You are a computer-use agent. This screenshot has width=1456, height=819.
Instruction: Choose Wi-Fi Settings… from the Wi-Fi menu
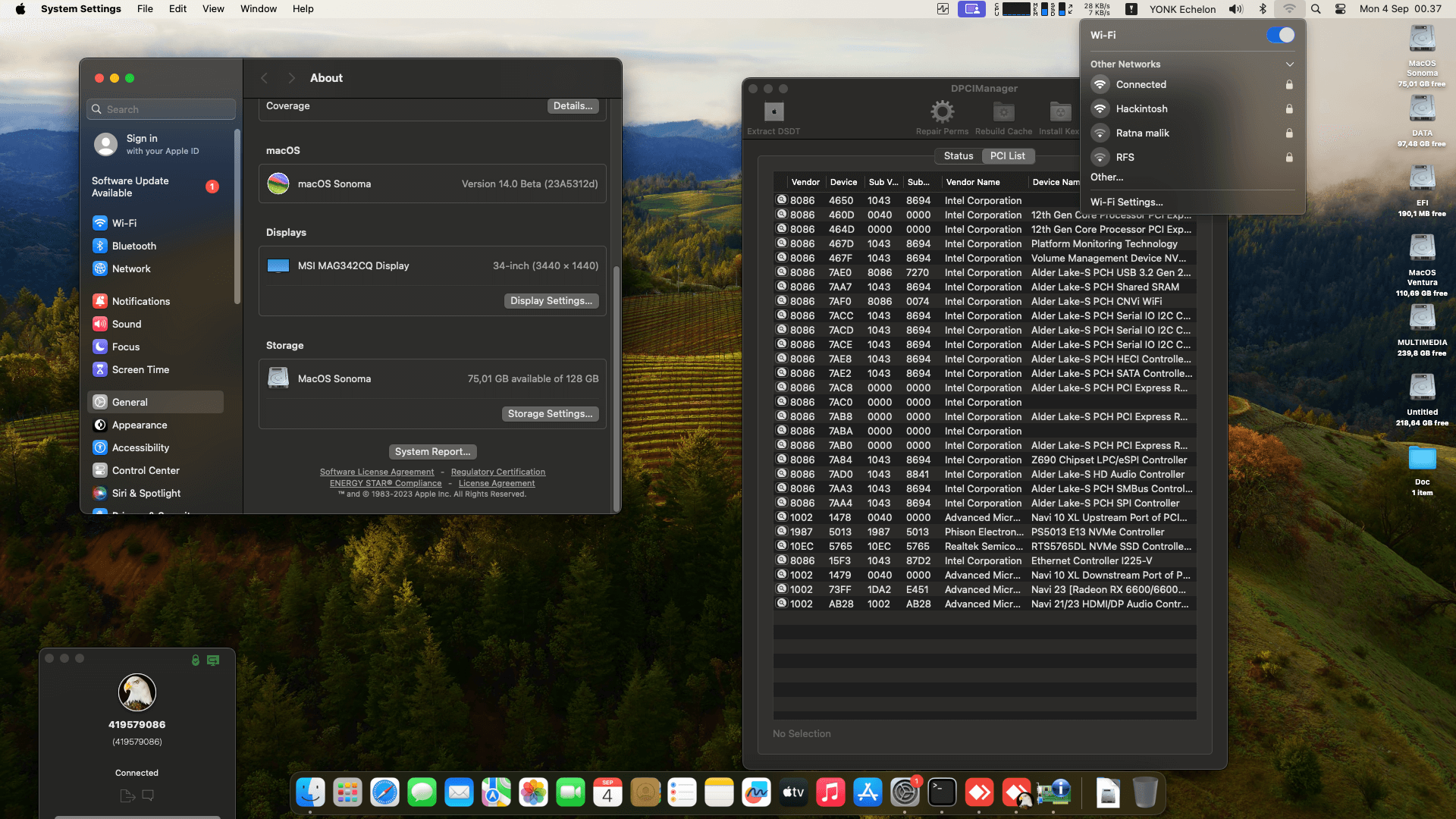click(x=1126, y=202)
